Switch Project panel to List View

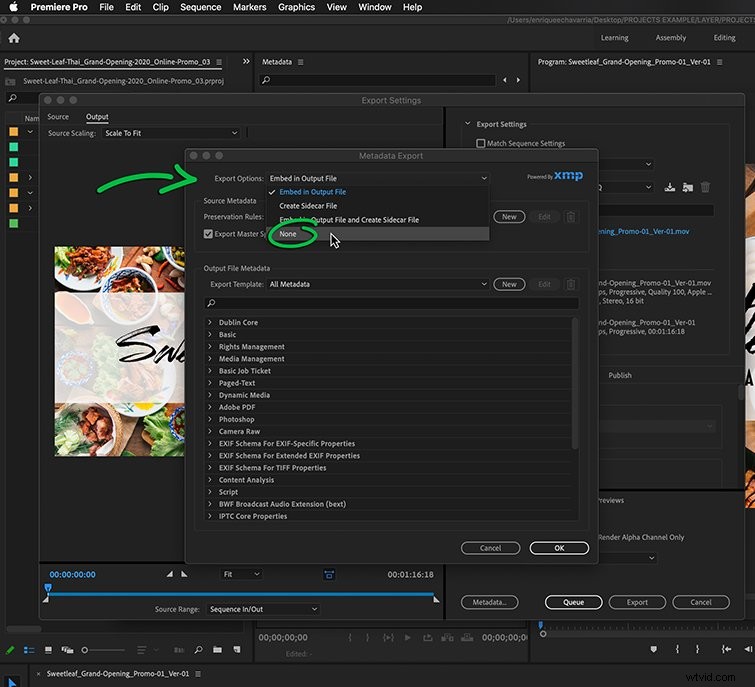tap(29, 650)
